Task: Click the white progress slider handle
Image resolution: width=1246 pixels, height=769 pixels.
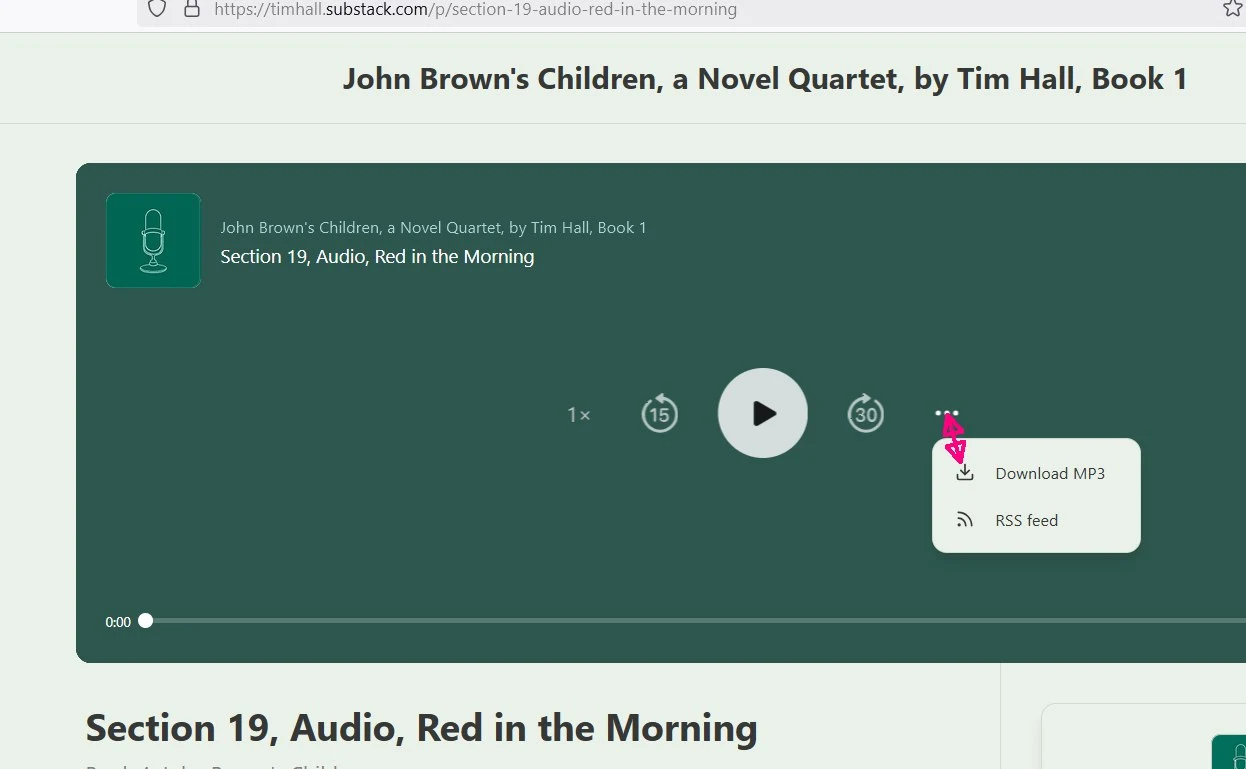Action: pyautogui.click(x=146, y=621)
